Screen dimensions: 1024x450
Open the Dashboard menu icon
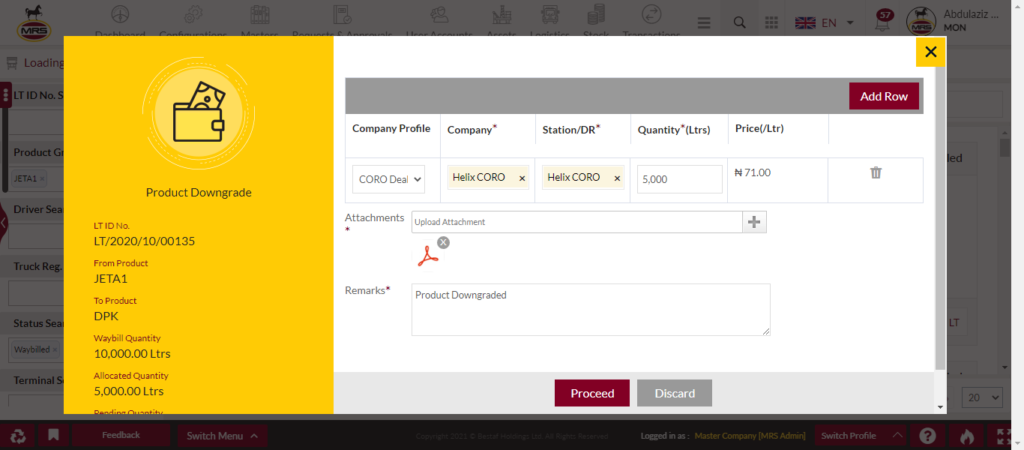tap(120, 16)
